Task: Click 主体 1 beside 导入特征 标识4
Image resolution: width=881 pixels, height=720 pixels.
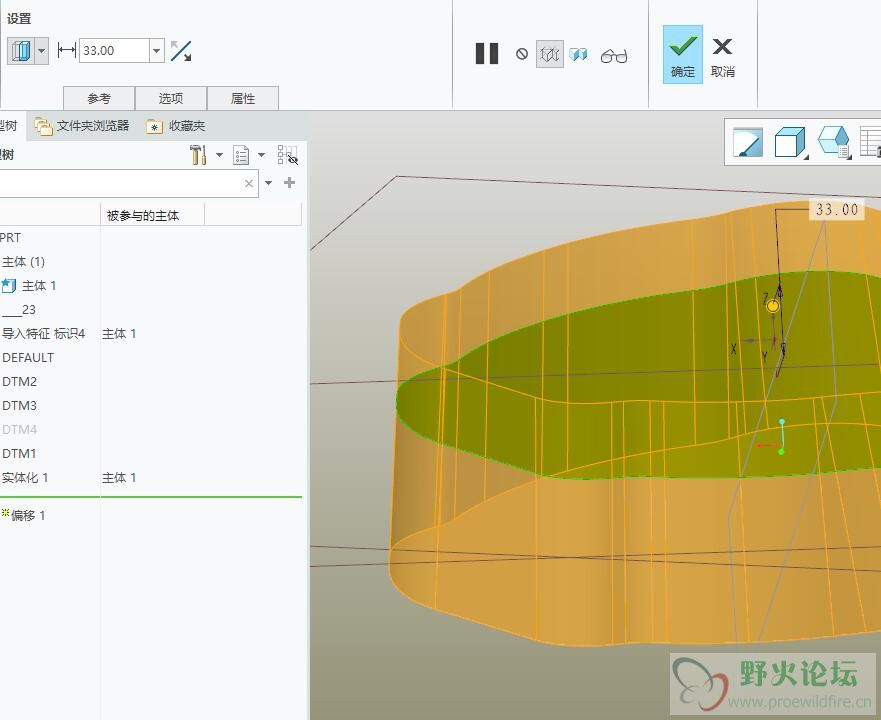Action: [x=119, y=334]
